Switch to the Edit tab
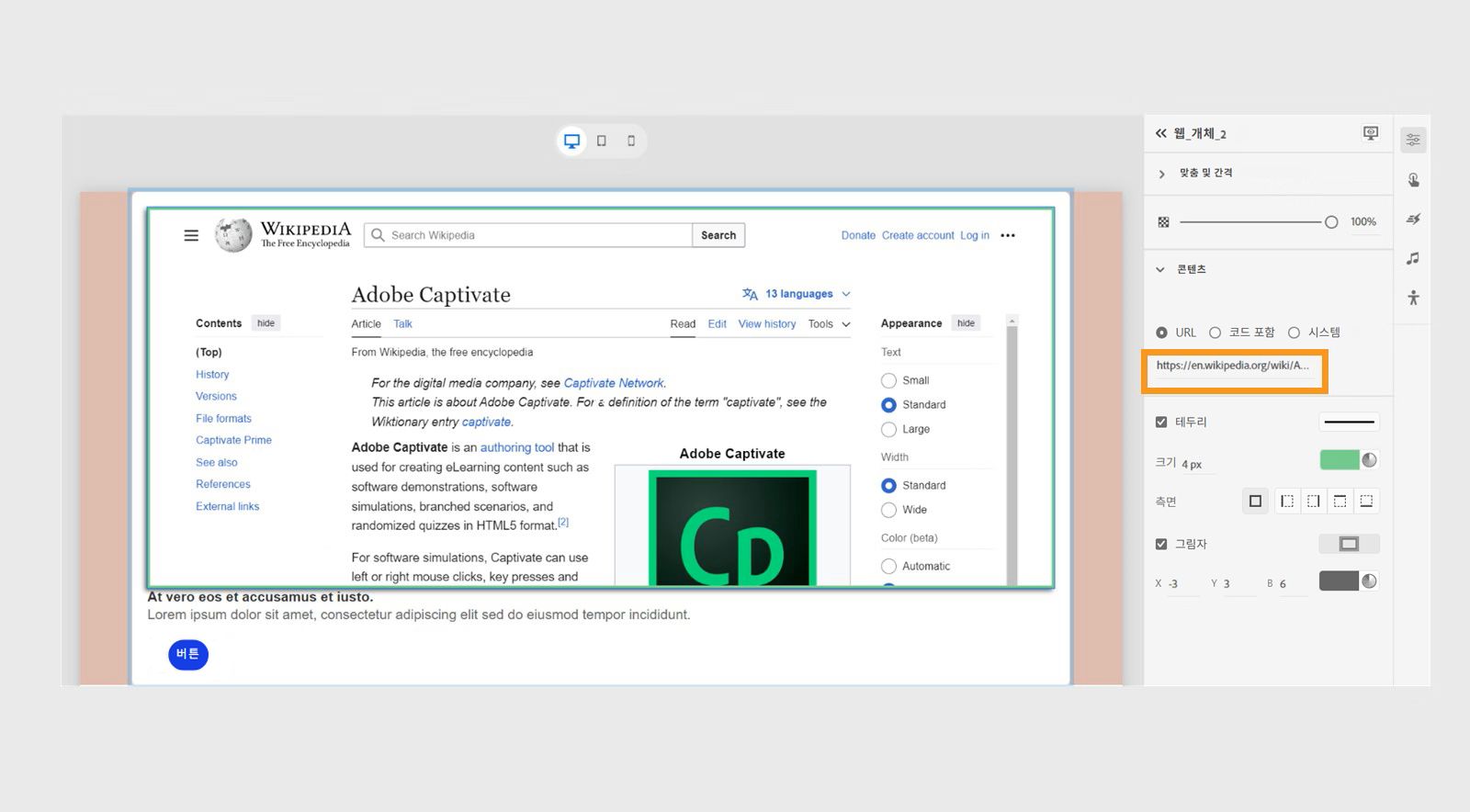This screenshot has width=1470, height=812. tap(718, 324)
